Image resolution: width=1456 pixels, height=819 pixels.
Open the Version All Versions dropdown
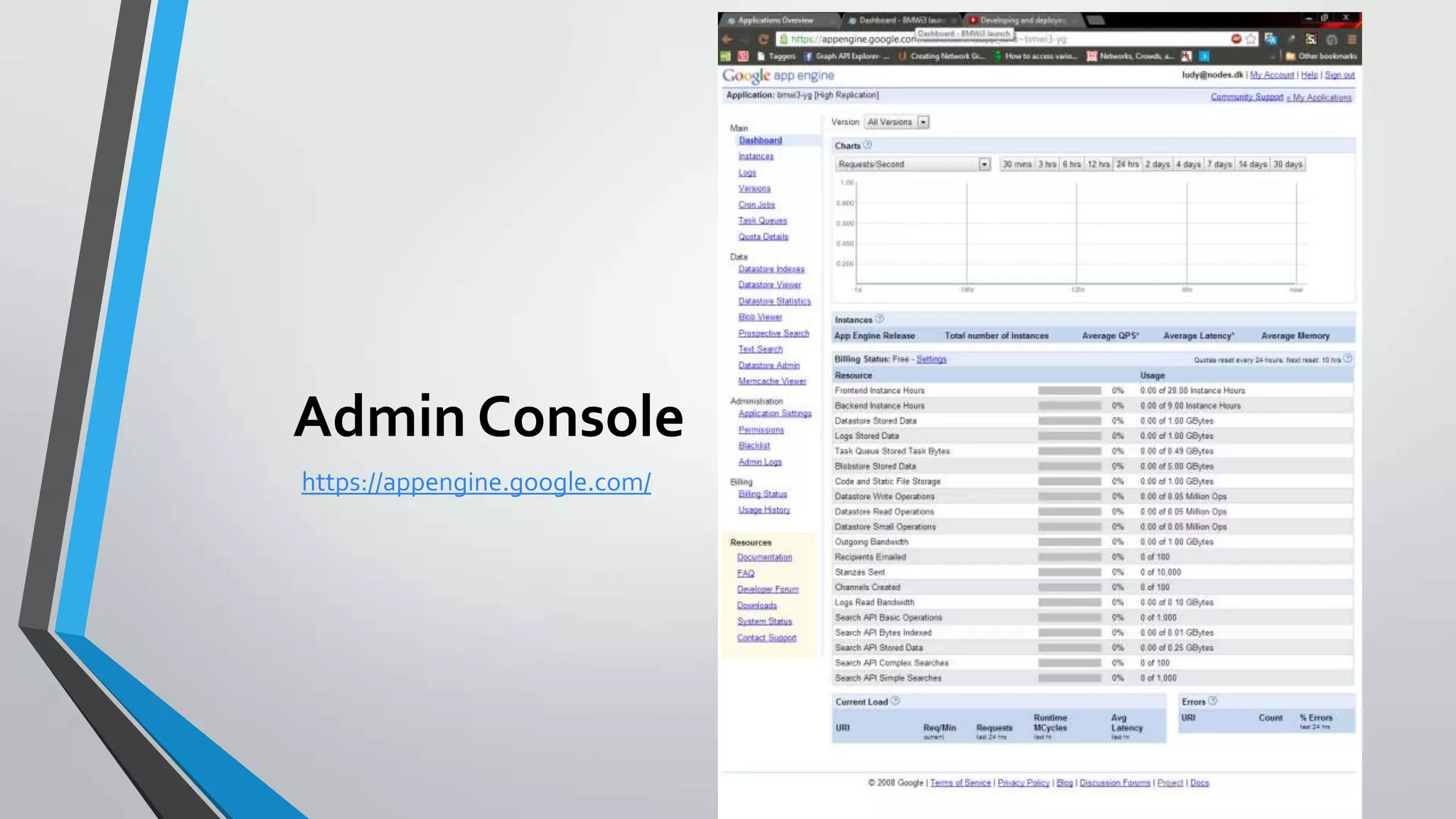[896, 122]
